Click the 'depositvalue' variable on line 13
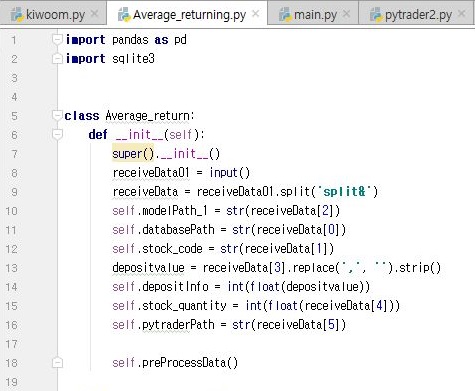The image size is (475, 391). (x=148, y=268)
